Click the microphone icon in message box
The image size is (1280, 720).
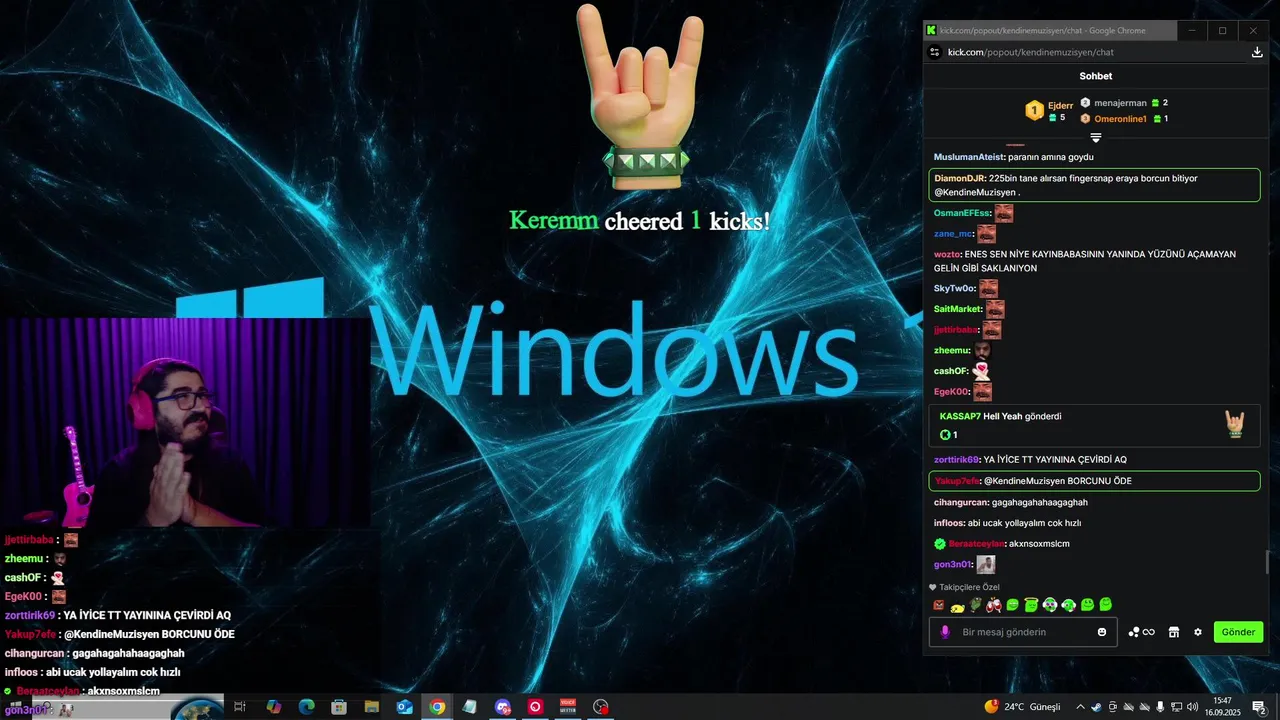point(945,632)
